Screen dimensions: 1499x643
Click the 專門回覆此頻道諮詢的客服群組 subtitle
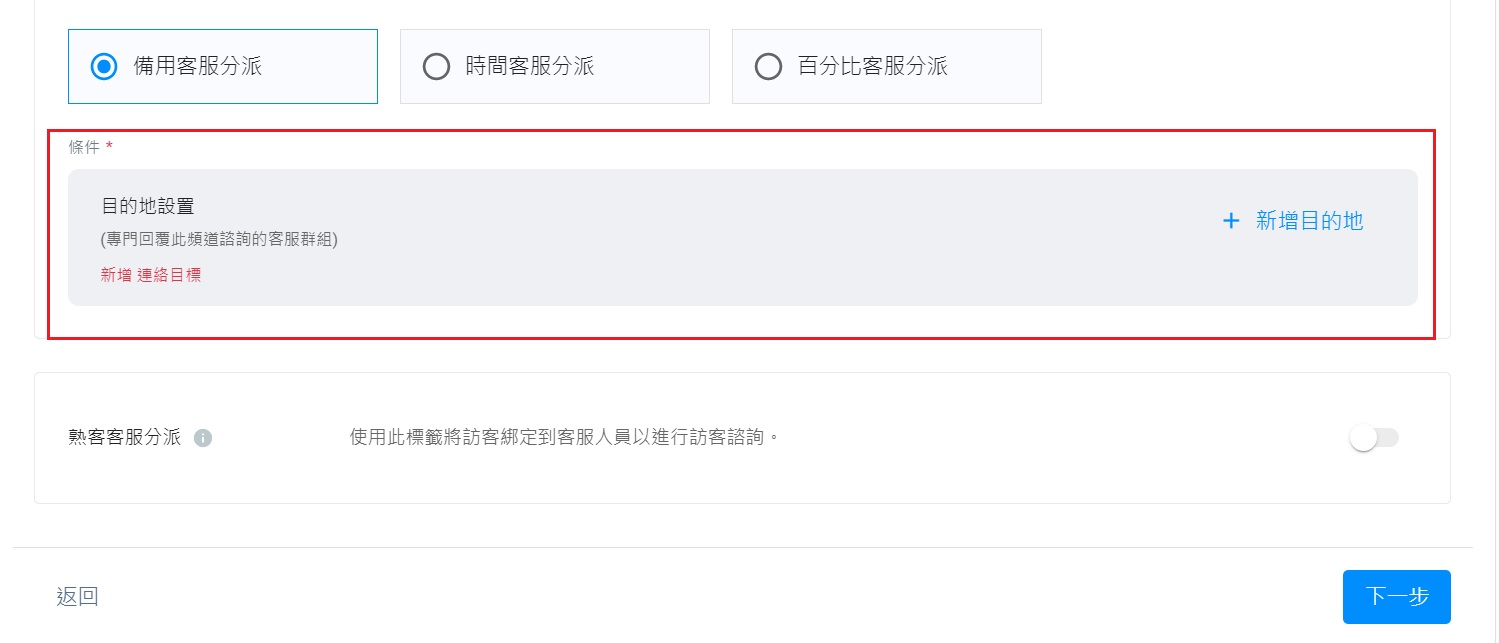click(x=219, y=240)
